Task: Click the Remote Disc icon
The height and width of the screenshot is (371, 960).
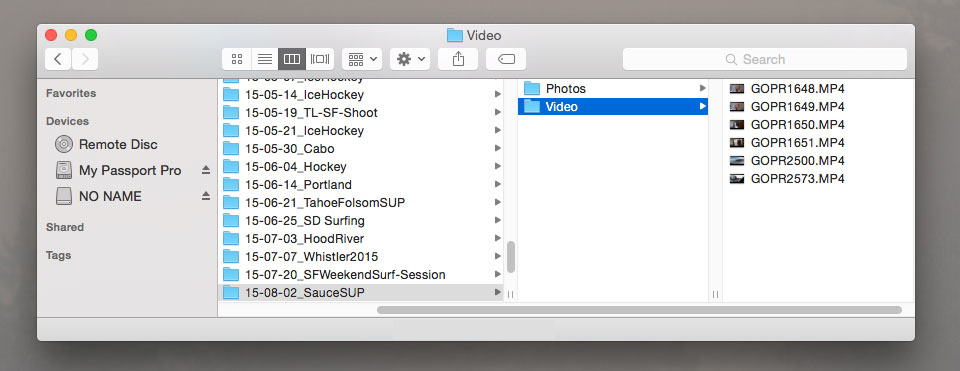Action: pyautogui.click(x=64, y=144)
